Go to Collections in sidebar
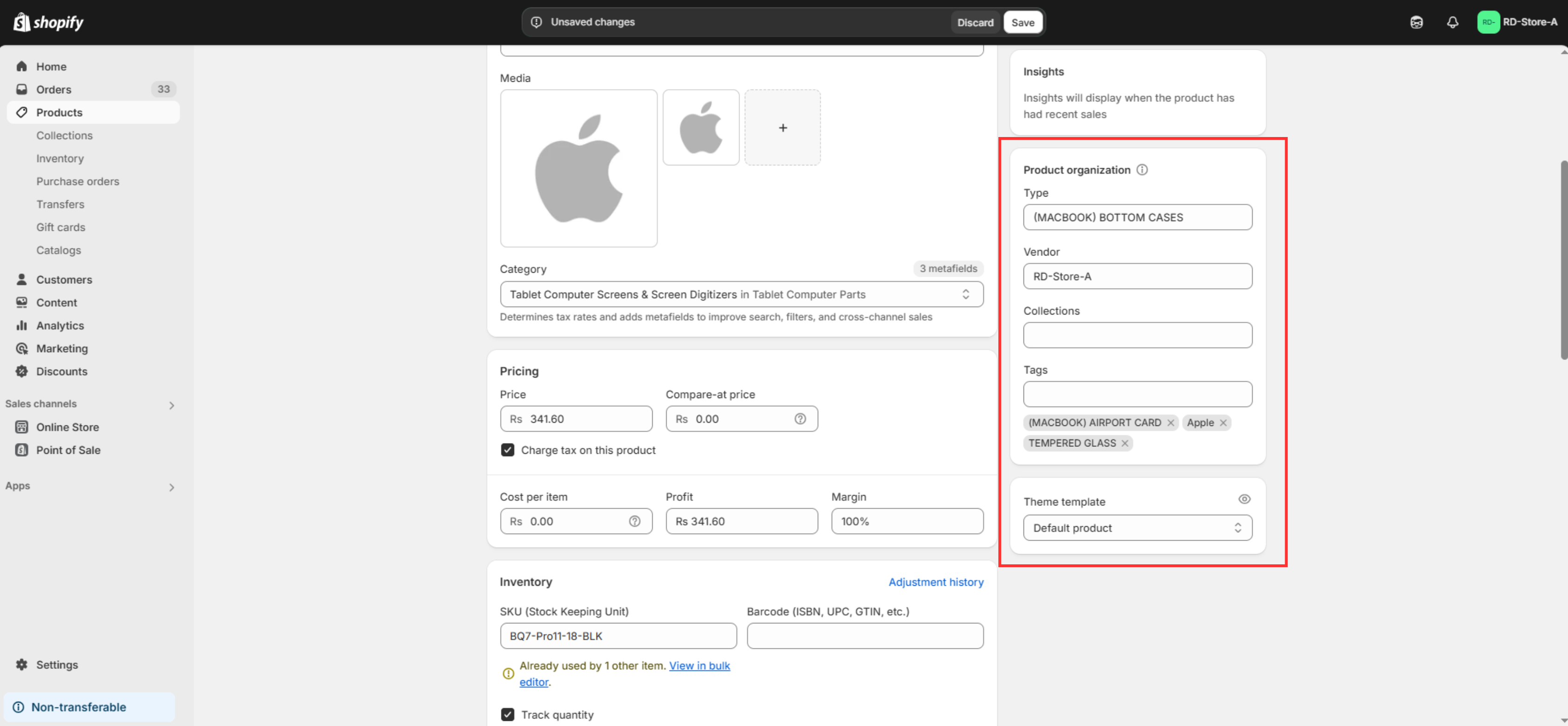1568x726 pixels. click(65, 136)
